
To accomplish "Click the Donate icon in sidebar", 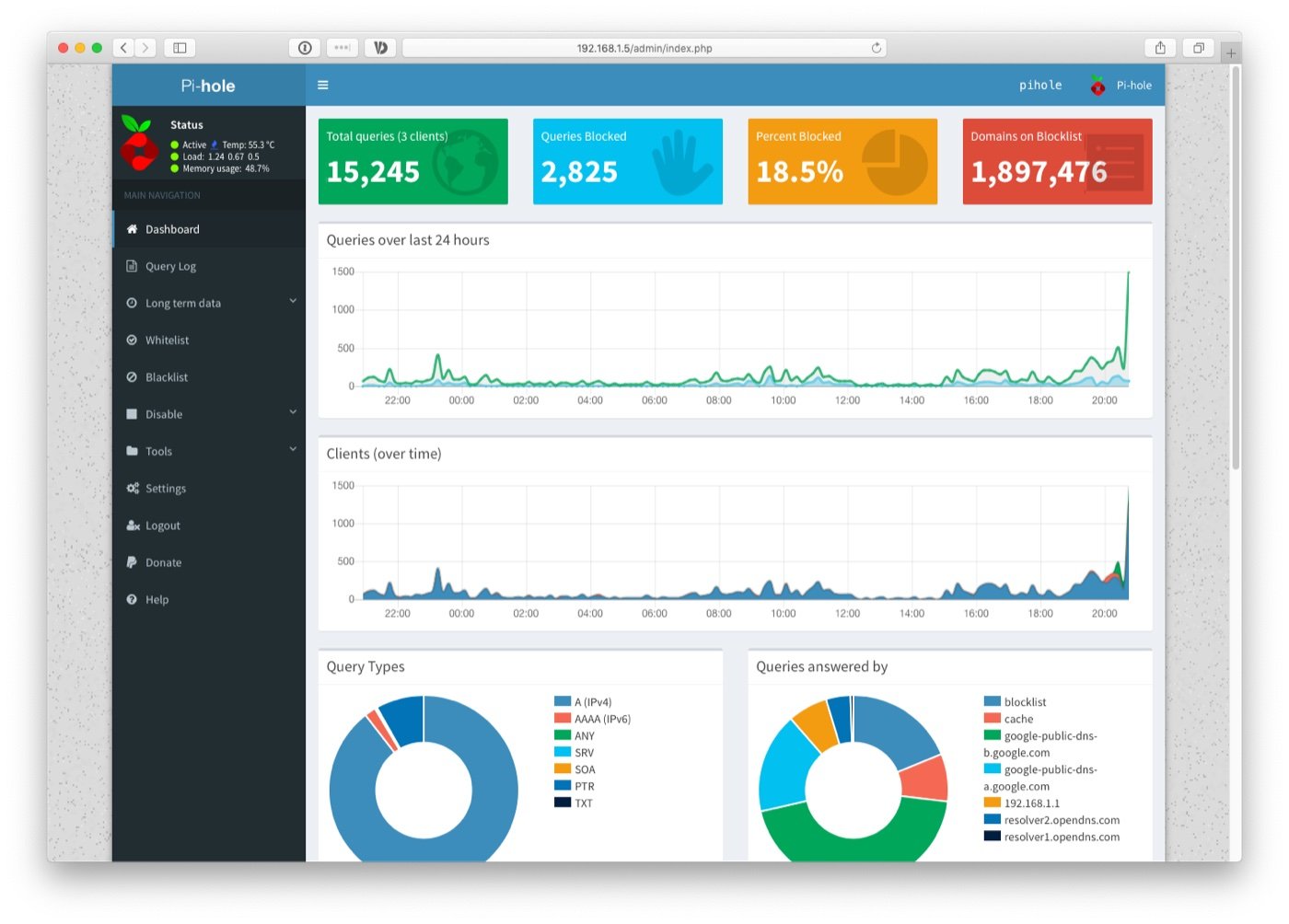I will point(132,562).
